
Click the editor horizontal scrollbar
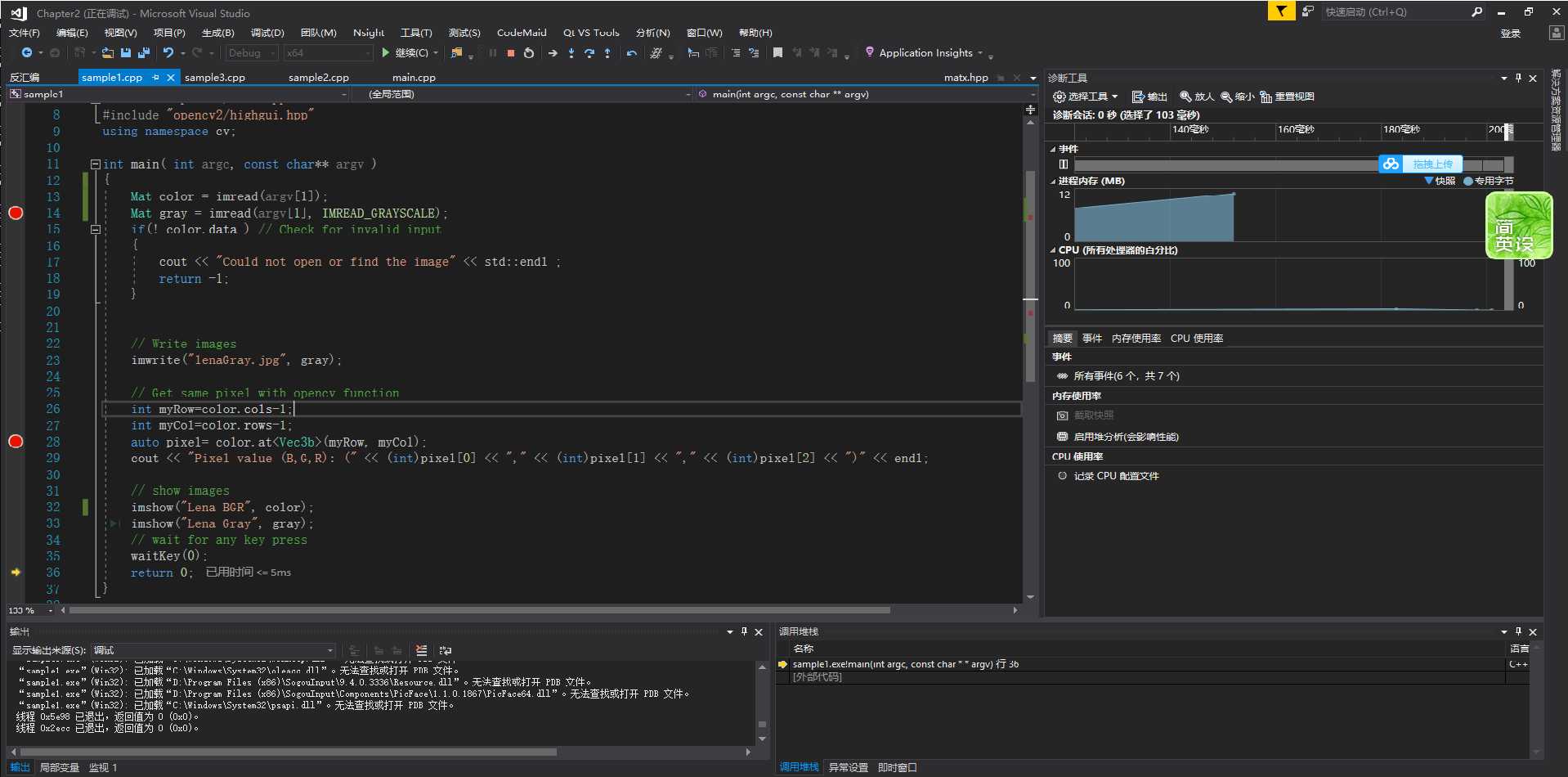coord(480,610)
